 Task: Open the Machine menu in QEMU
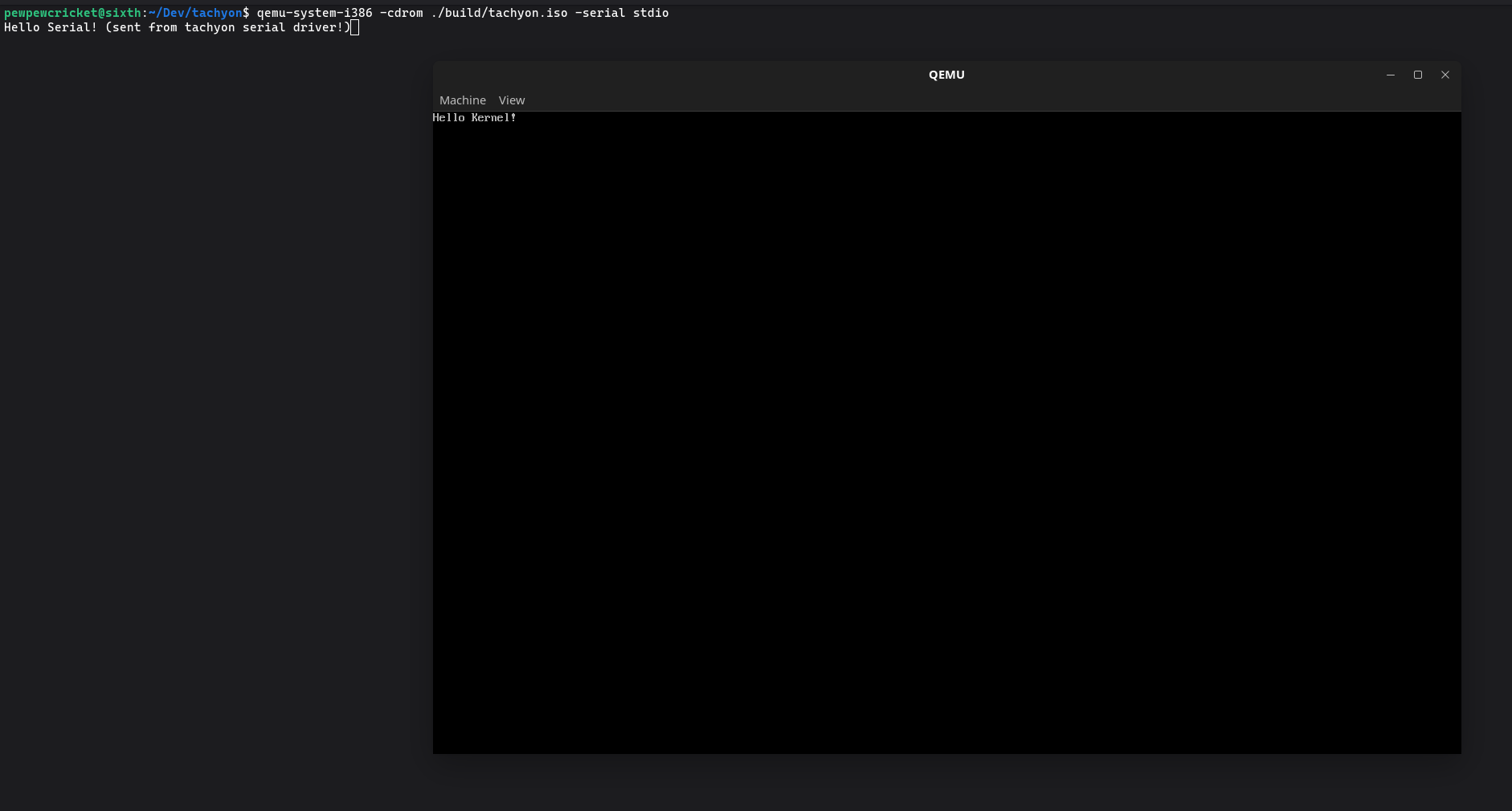[463, 100]
